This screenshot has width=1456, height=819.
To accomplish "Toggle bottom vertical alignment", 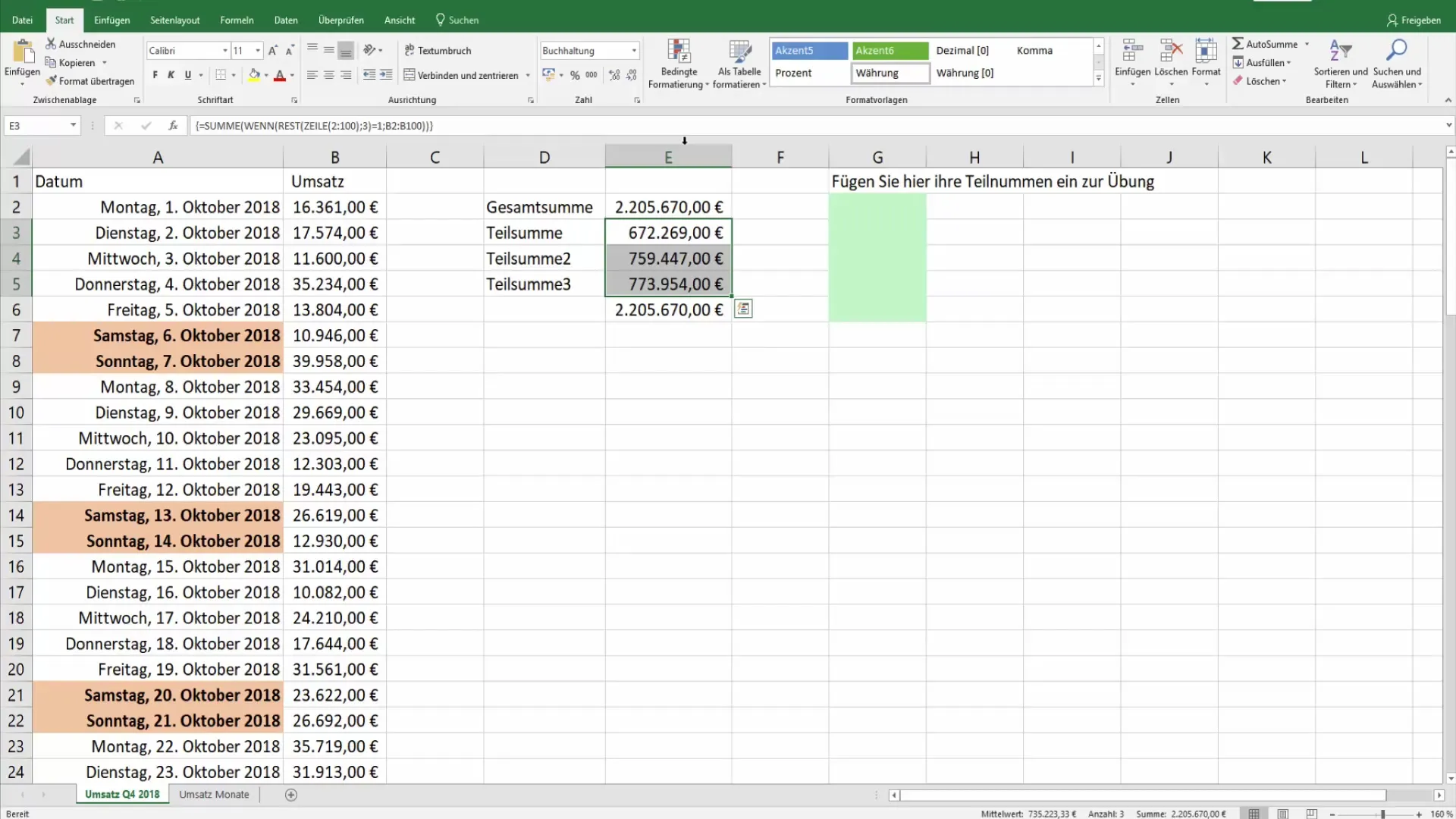I will click(346, 50).
